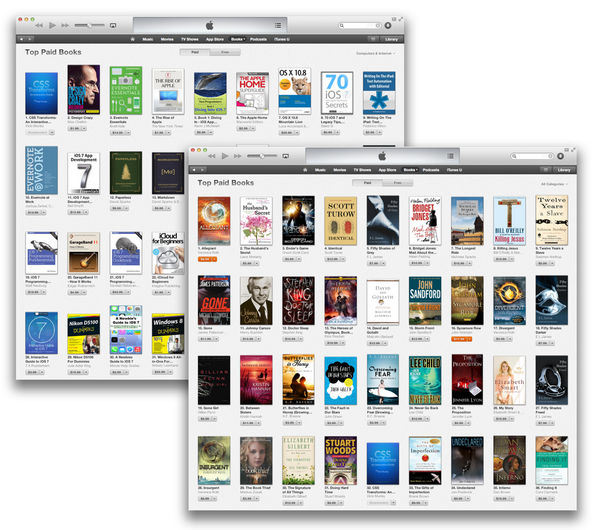This screenshot has height=530, width=599.
Task: Open the Up Next list icon in back window
Action: tap(278, 25)
